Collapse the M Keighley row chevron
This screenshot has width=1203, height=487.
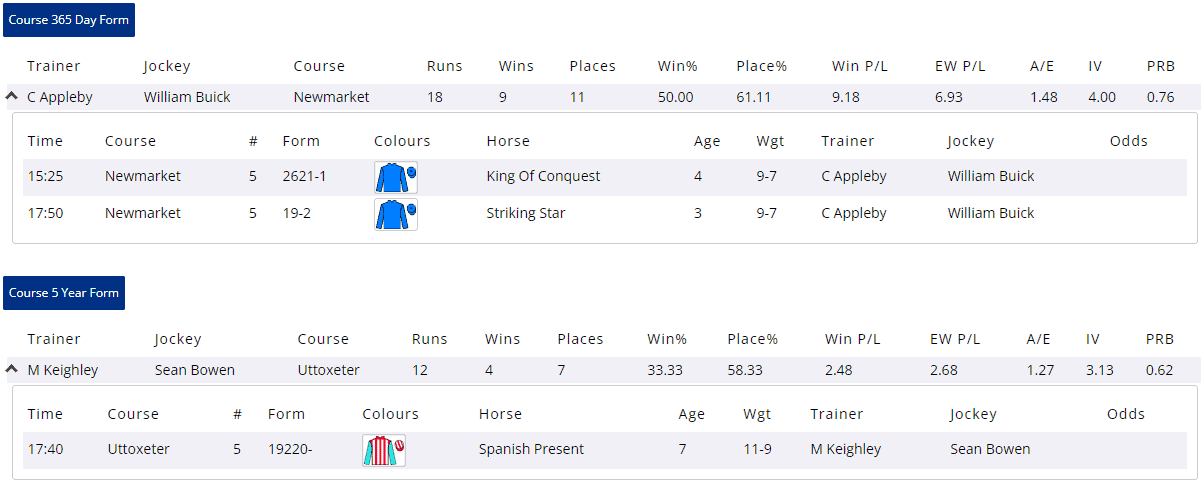coord(12,370)
